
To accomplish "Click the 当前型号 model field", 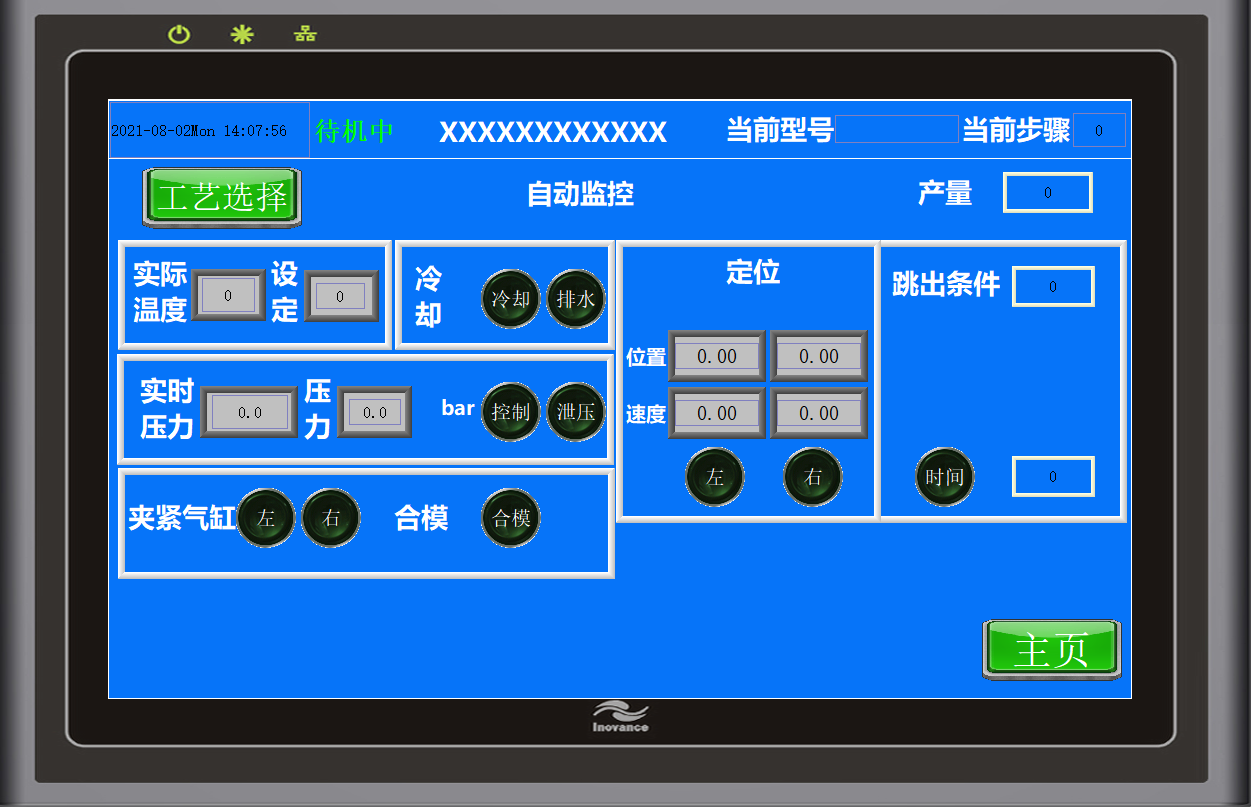I will (896, 129).
